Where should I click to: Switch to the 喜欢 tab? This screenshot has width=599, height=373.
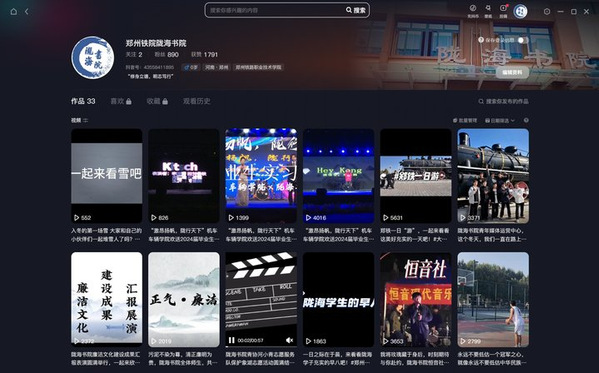click(x=121, y=101)
